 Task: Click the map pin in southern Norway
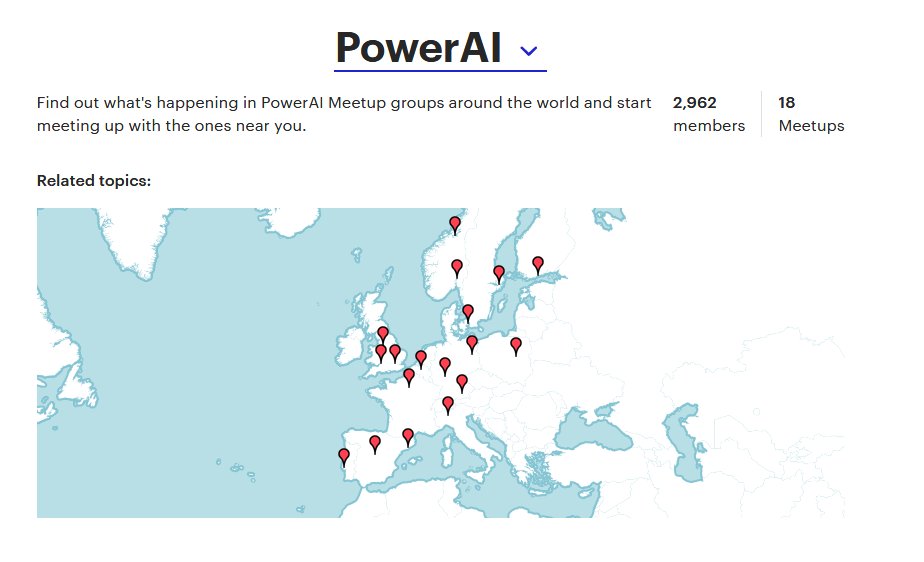[457, 268]
